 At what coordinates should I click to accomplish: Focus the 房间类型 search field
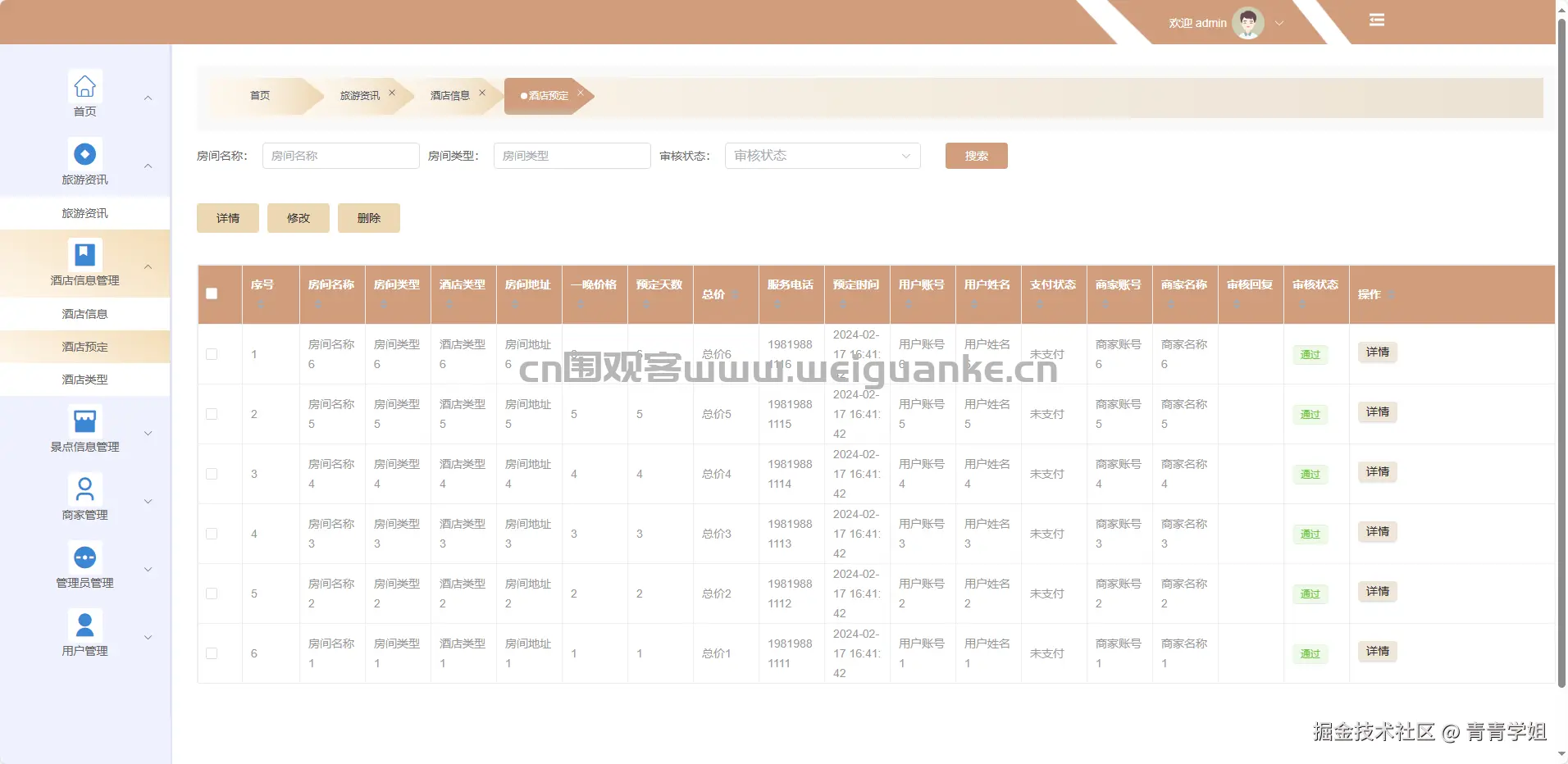tap(572, 156)
